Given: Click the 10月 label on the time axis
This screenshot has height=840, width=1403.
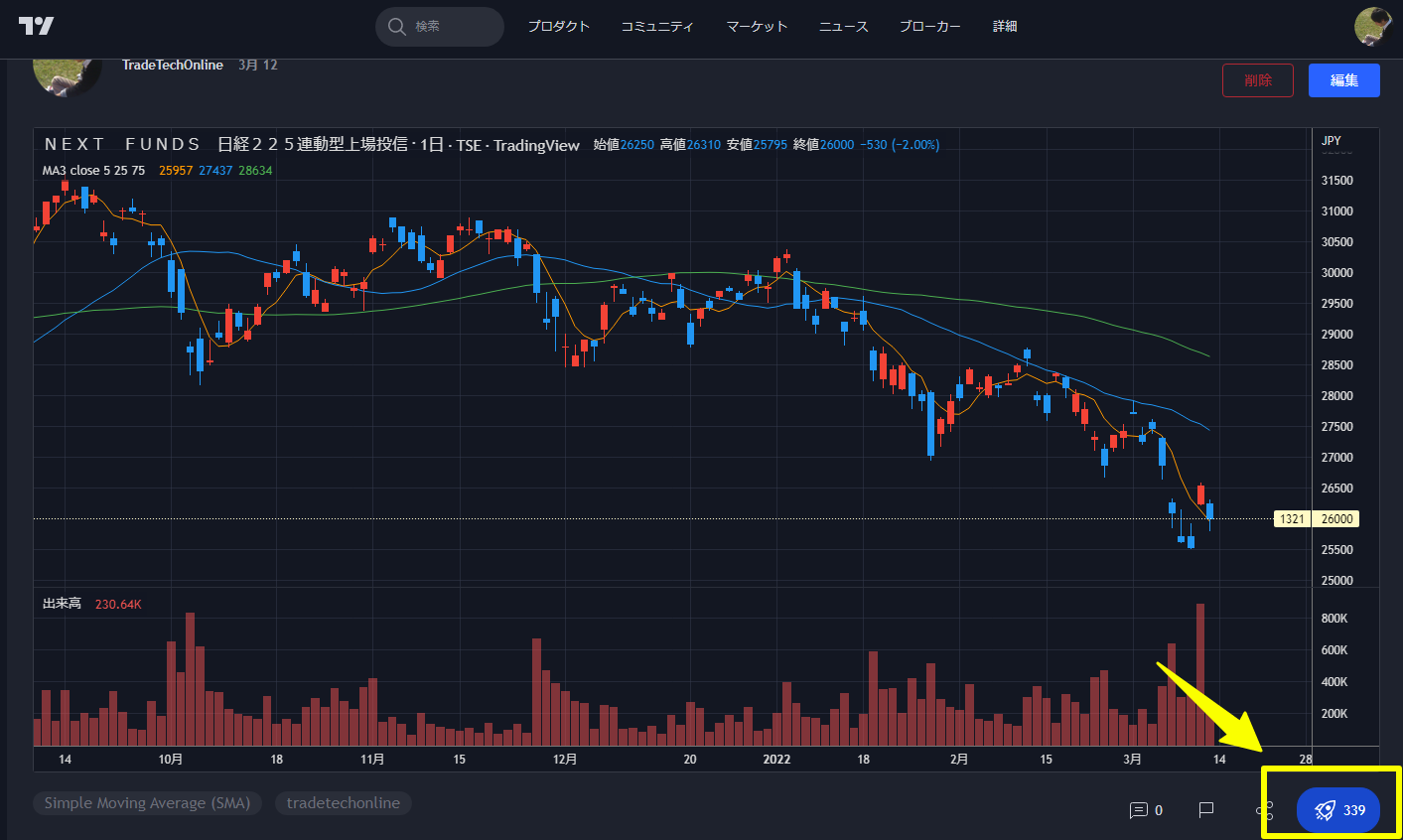Looking at the screenshot, I should point(171,760).
